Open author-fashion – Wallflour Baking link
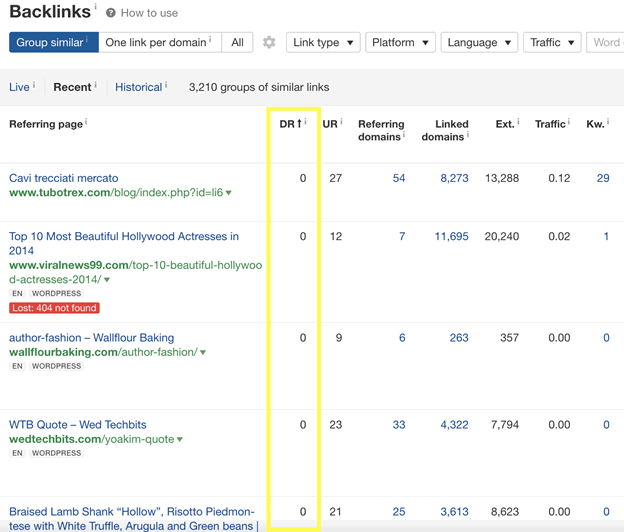This screenshot has height=532, width=624. (92, 338)
